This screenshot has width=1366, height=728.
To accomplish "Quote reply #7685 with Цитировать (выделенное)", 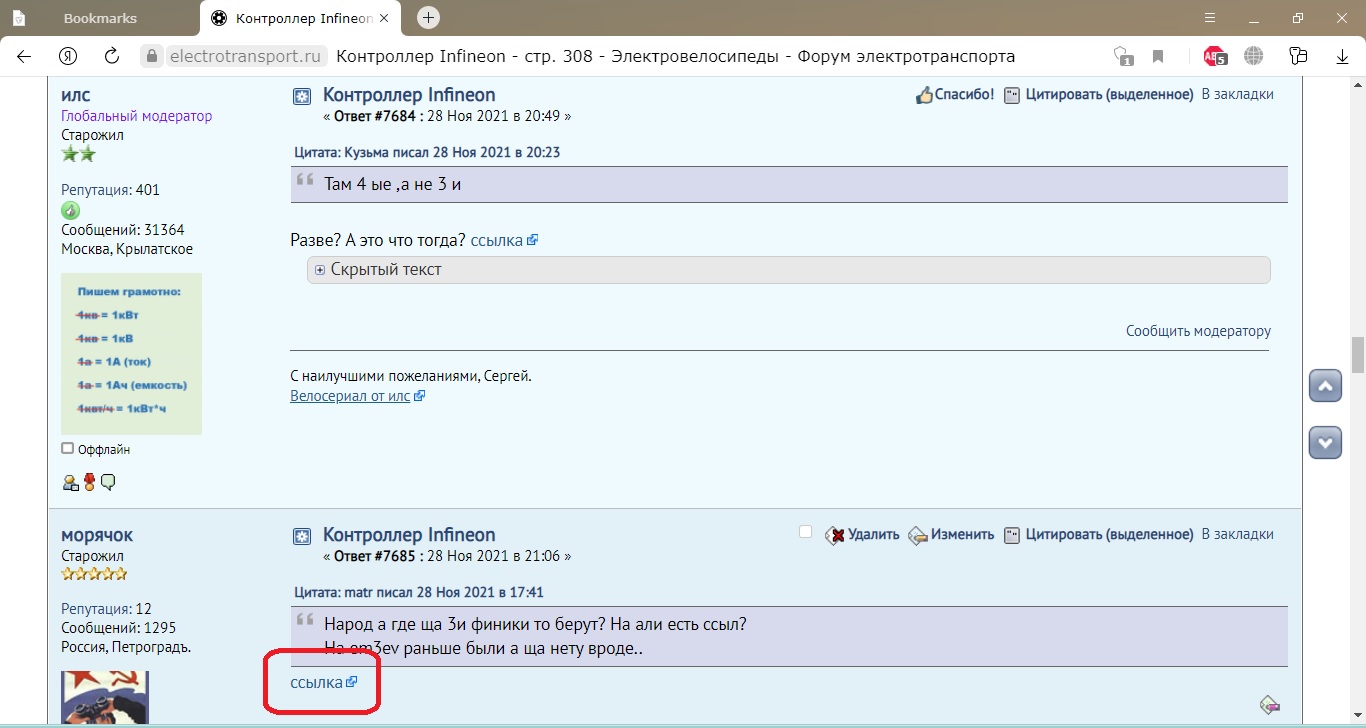I will point(1098,535).
